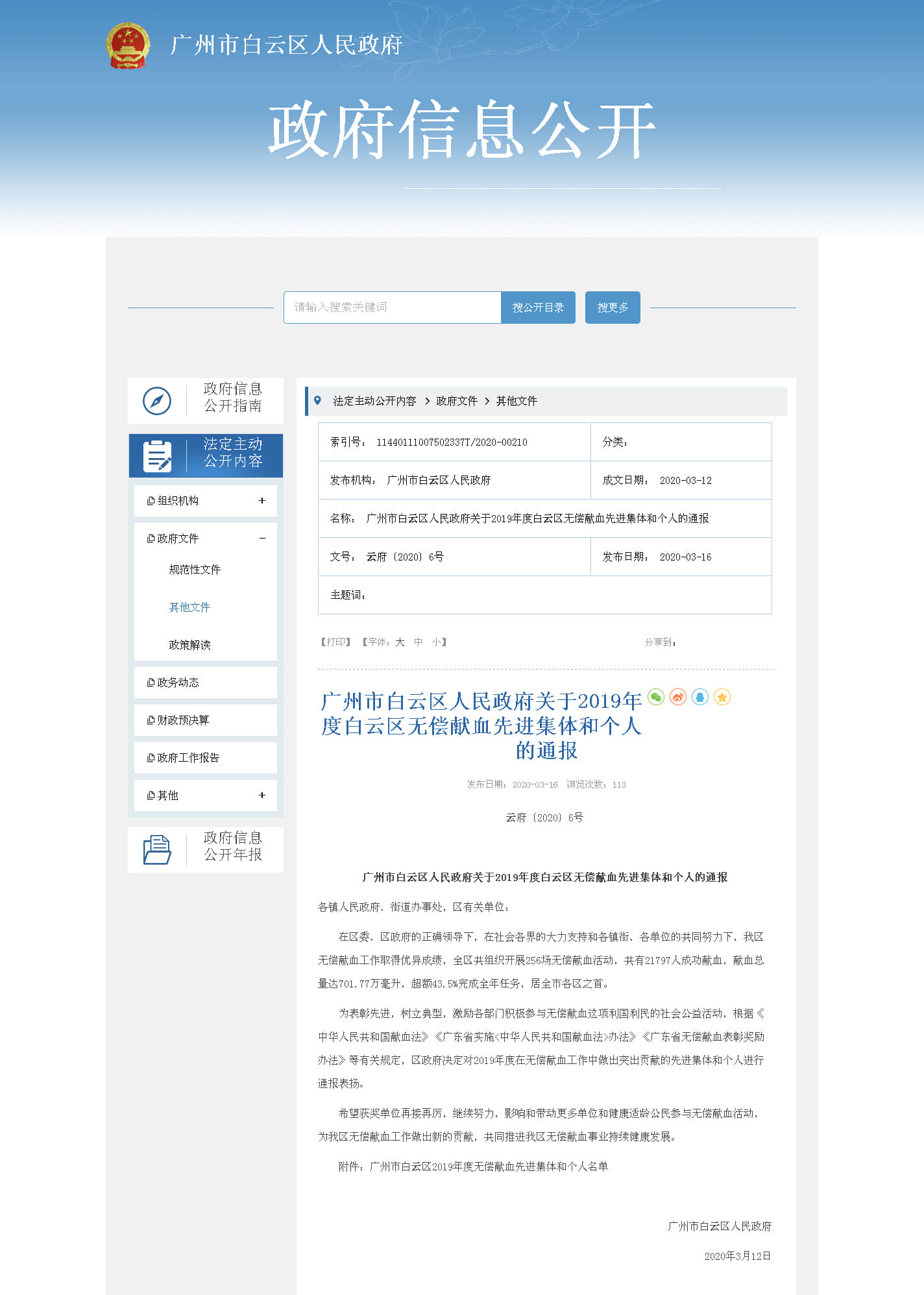Click the attachment line starting with 附件
The height and width of the screenshot is (1295, 924).
pos(473,1167)
